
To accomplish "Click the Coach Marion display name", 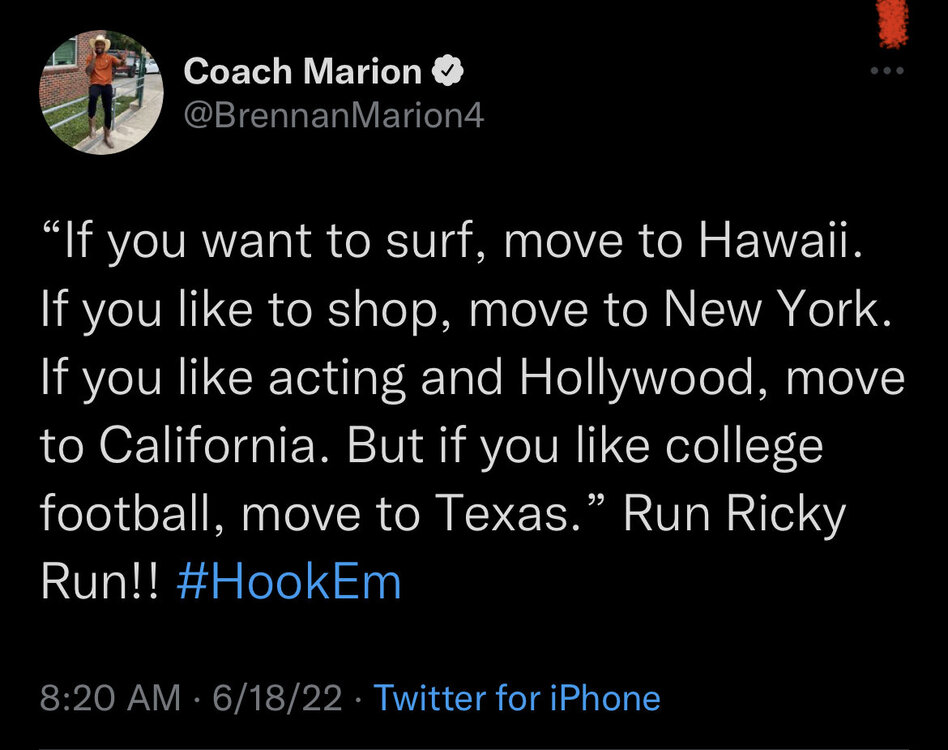I will 303,72.
